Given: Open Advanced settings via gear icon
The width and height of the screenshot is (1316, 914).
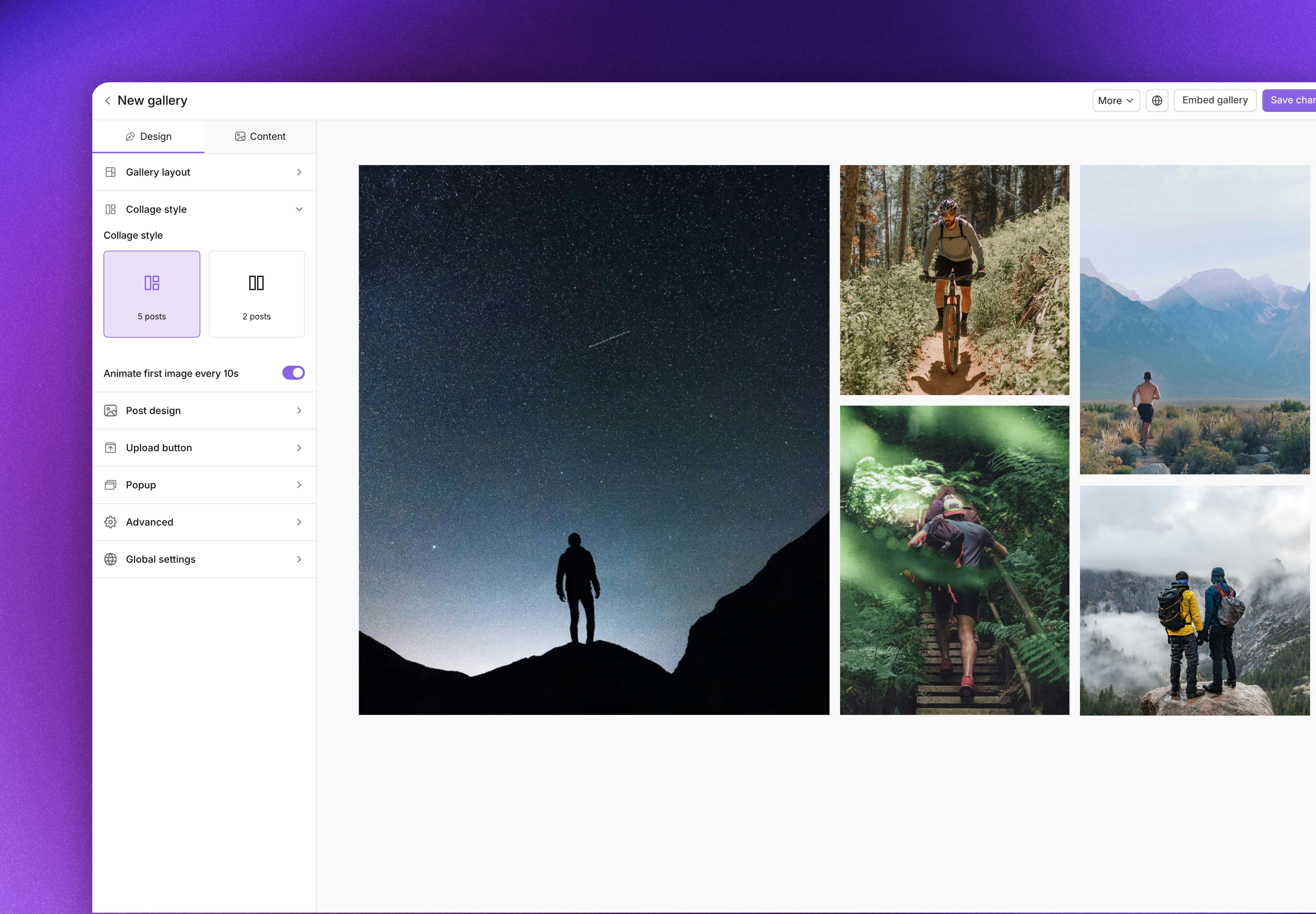Looking at the screenshot, I should (x=111, y=522).
